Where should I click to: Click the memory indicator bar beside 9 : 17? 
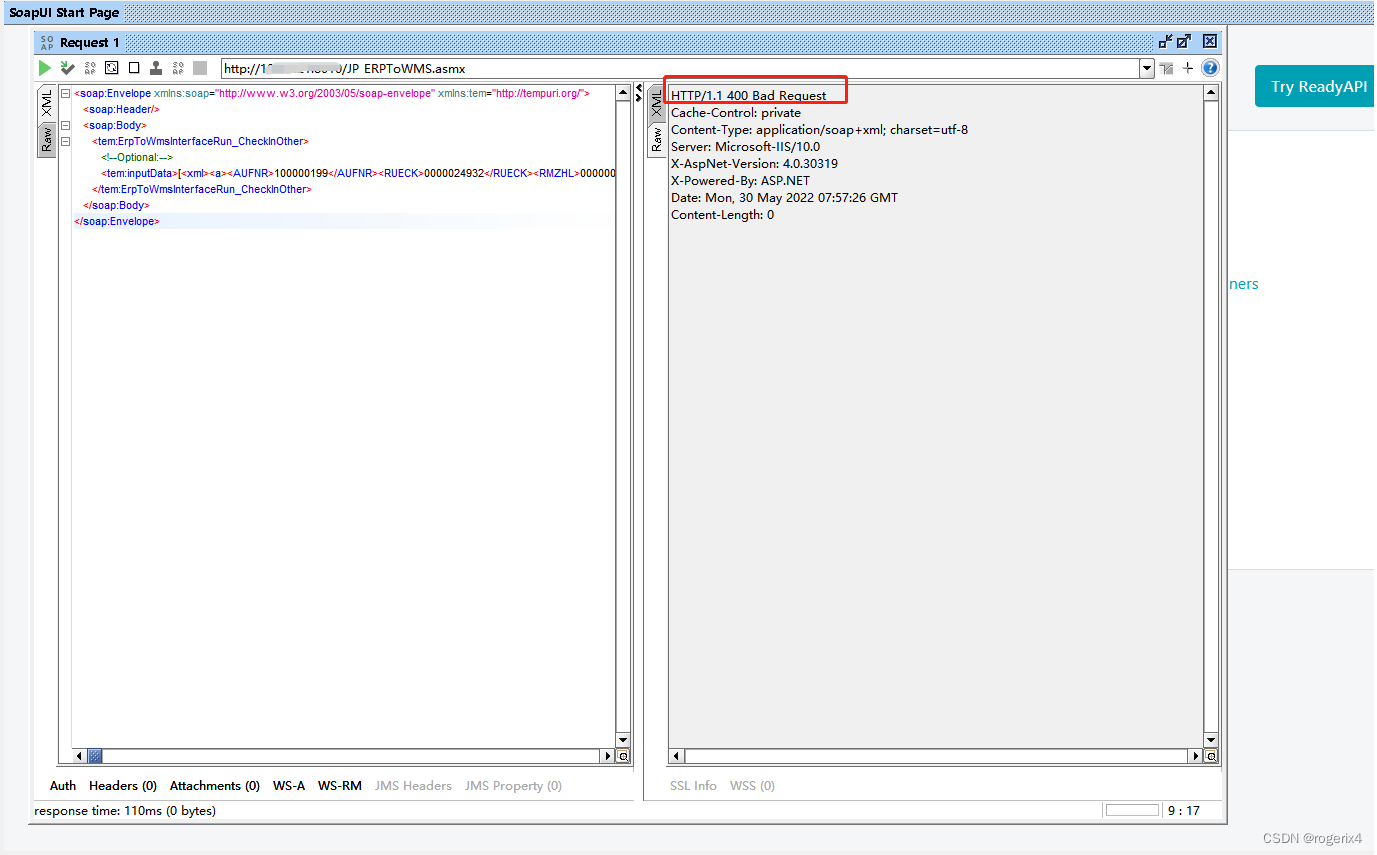(x=1133, y=810)
